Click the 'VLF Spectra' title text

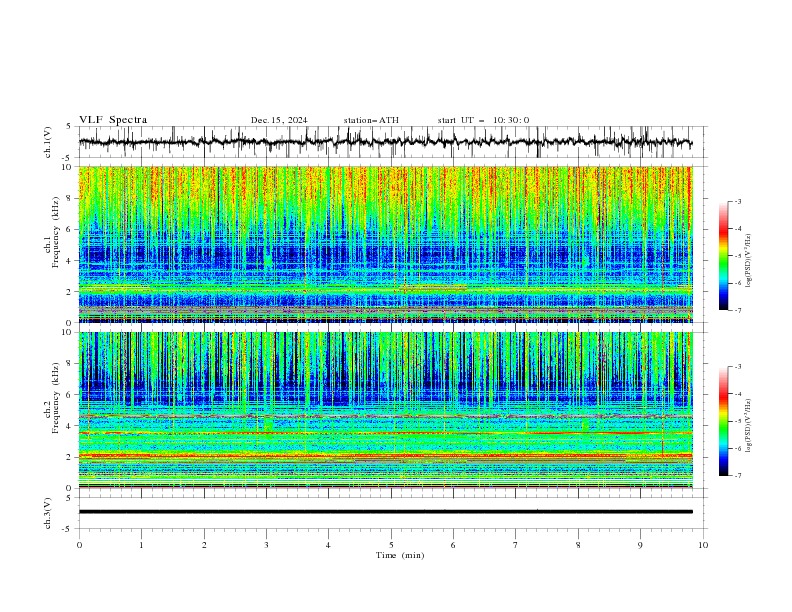(x=113, y=120)
